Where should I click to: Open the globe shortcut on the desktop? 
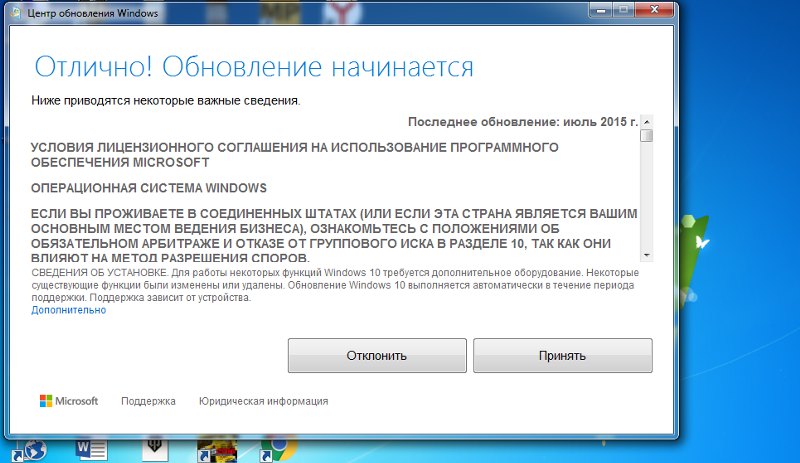pyautogui.click(x=29, y=450)
